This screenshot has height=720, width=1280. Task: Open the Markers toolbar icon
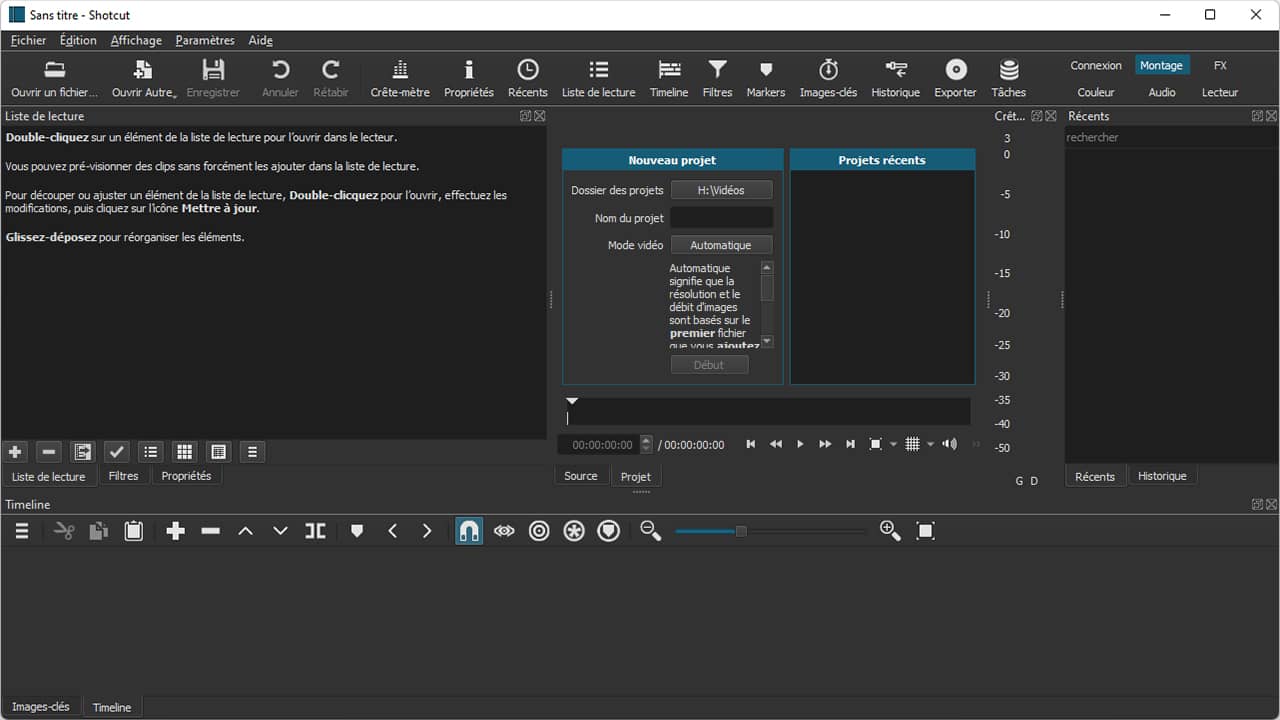point(766,79)
